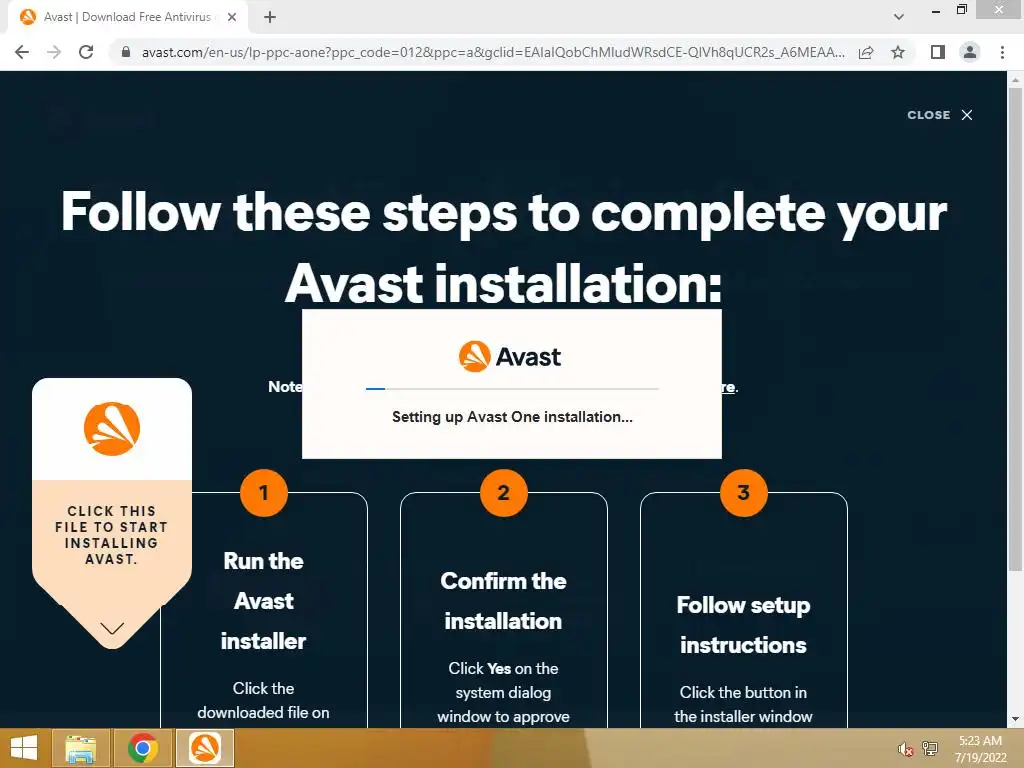Open Chrome three-dot menu

pos(1002,52)
